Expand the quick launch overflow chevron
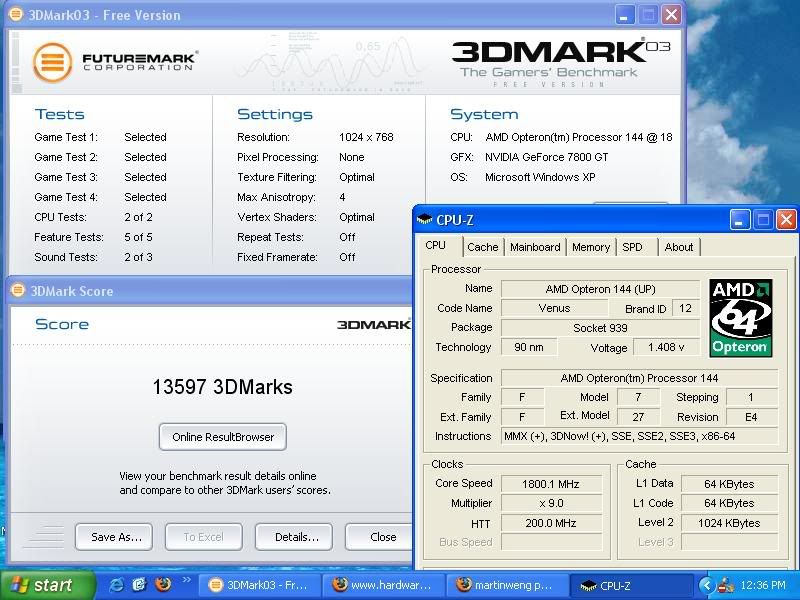Viewport: 800px width, 600px height. click(x=186, y=581)
